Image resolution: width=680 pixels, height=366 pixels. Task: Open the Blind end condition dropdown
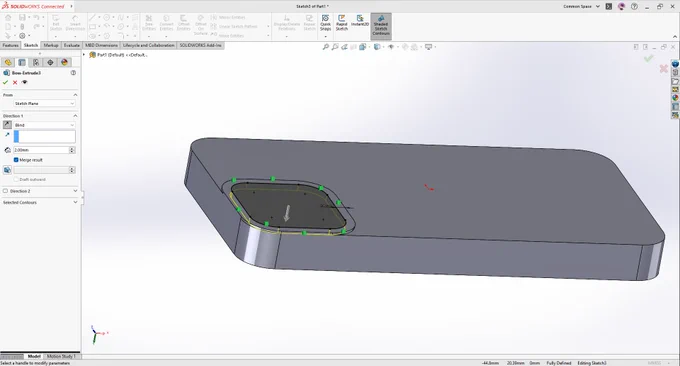pos(44,125)
